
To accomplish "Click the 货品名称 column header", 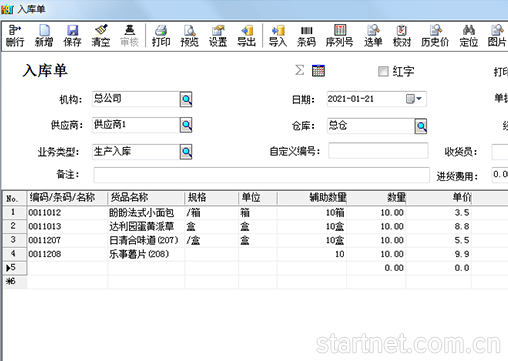I will 146,198.
